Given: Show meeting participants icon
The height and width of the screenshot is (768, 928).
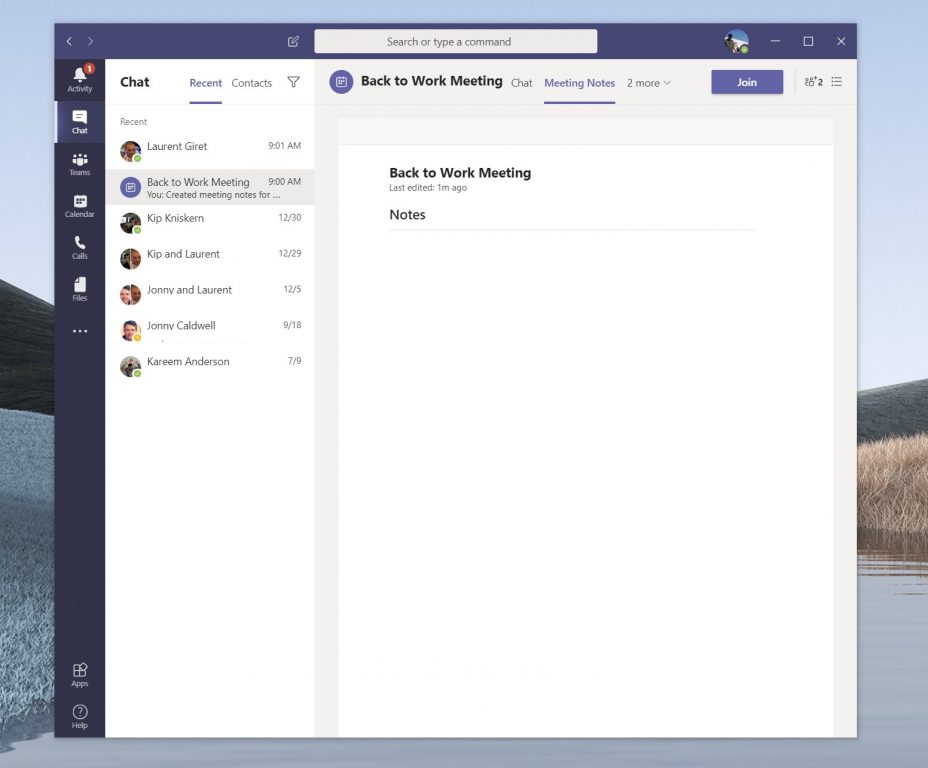Looking at the screenshot, I should [x=813, y=82].
